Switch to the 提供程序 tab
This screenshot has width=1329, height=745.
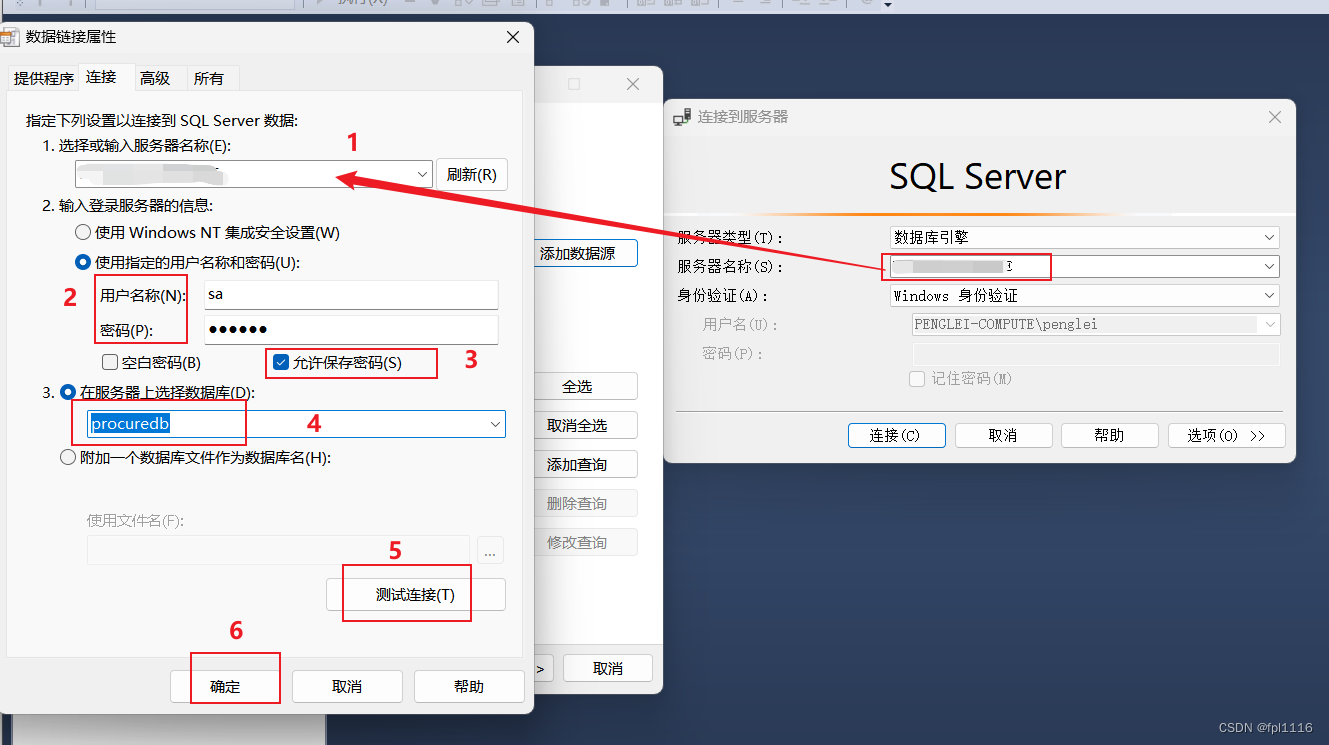[x=44, y=78]
